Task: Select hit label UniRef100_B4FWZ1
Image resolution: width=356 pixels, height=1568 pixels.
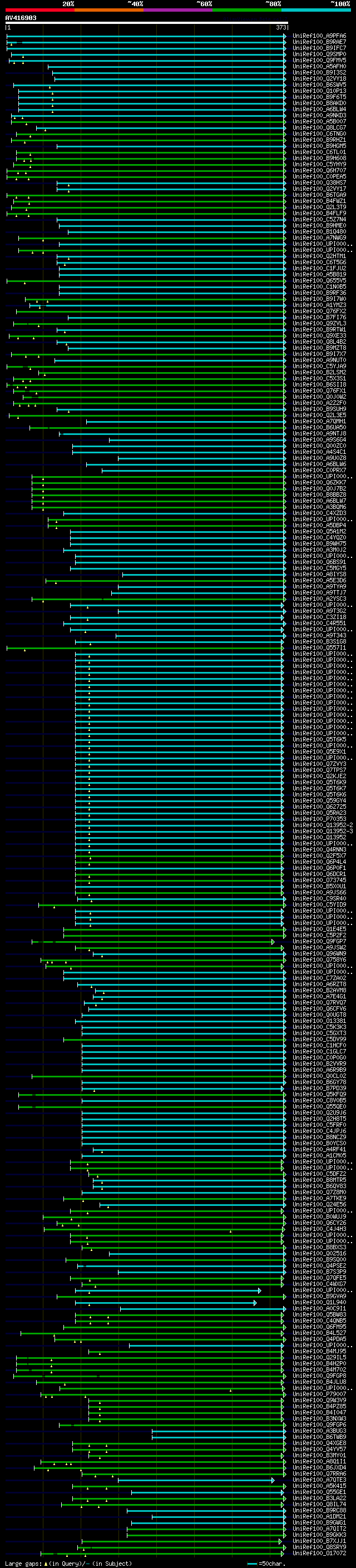Action: click(319, 201)
